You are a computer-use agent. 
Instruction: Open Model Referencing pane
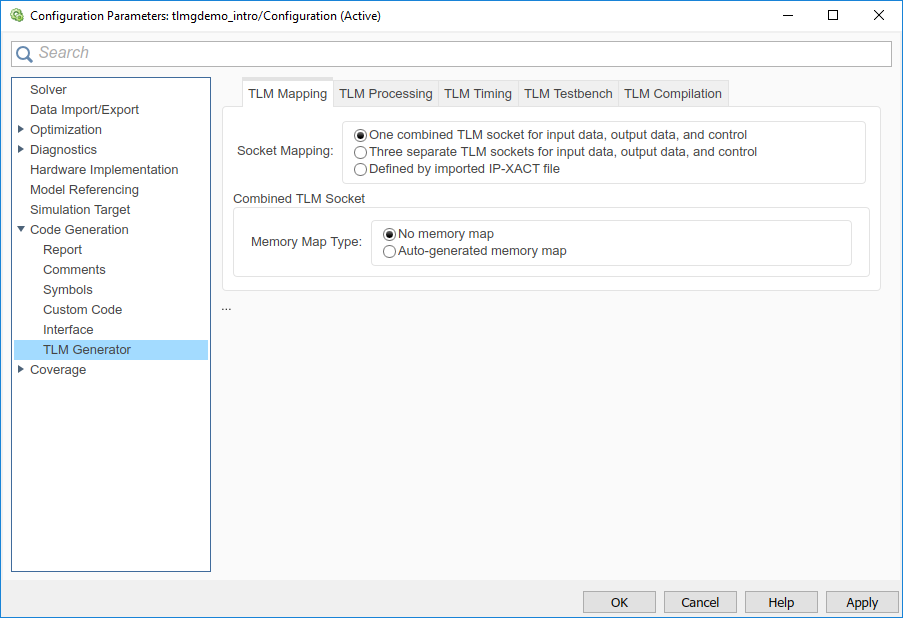(x=85, y=189)
